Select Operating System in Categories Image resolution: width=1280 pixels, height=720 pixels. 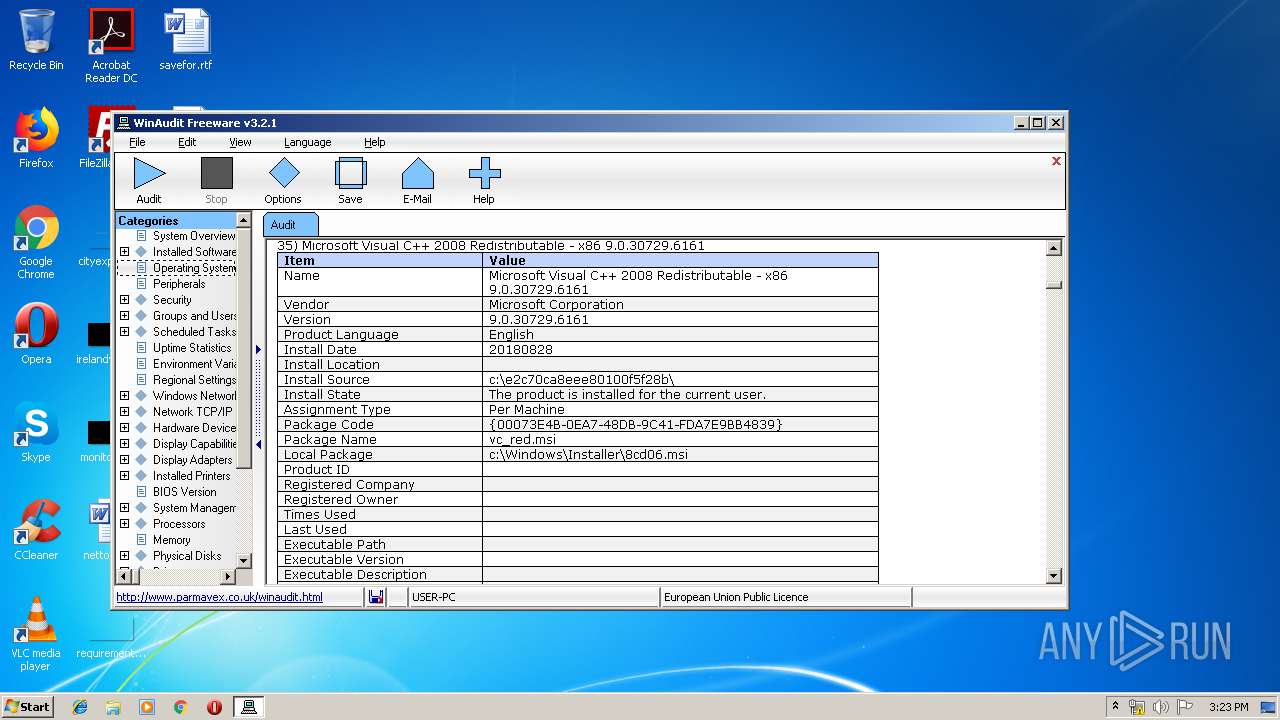(x=194, y=268)
